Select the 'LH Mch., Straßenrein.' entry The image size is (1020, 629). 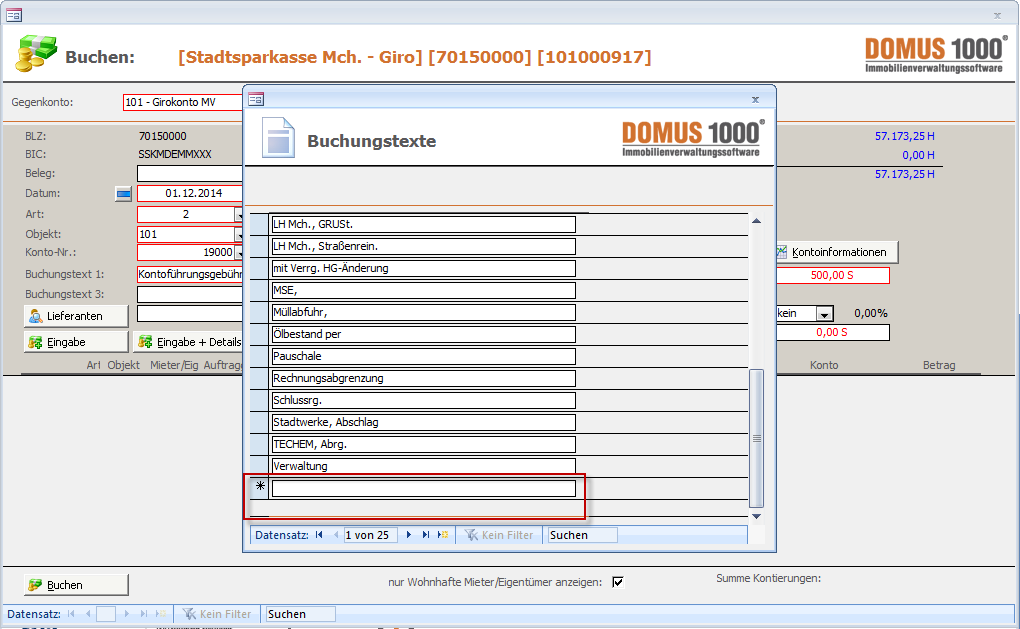423,247
